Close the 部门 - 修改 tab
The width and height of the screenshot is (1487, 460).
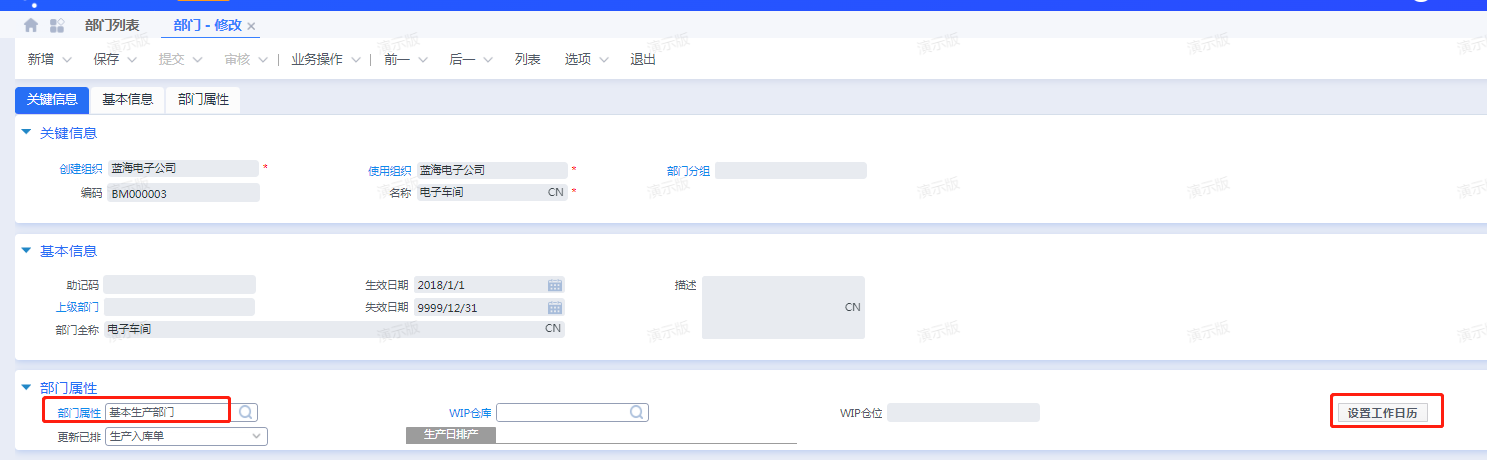tap(251, 26)
